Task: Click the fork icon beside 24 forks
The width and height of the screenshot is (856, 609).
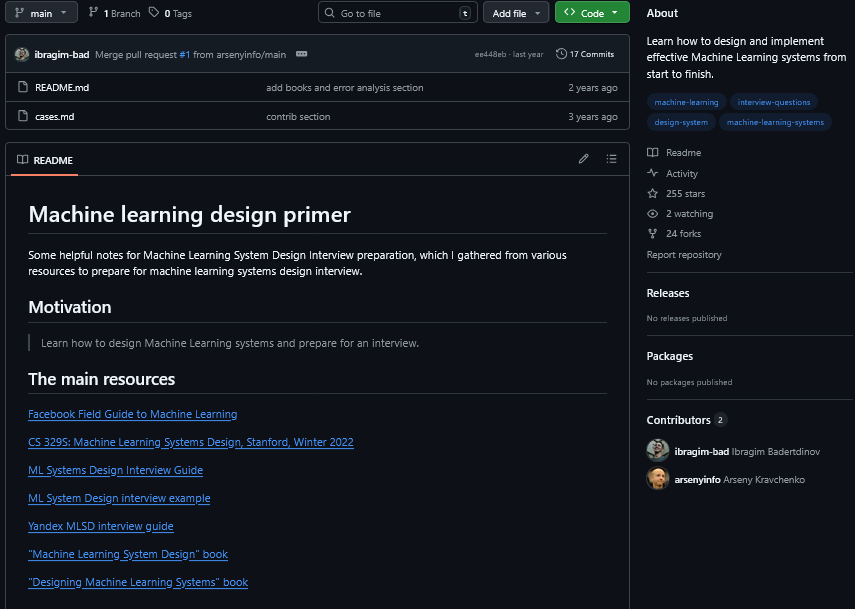Action: click(x=652, y=234)
